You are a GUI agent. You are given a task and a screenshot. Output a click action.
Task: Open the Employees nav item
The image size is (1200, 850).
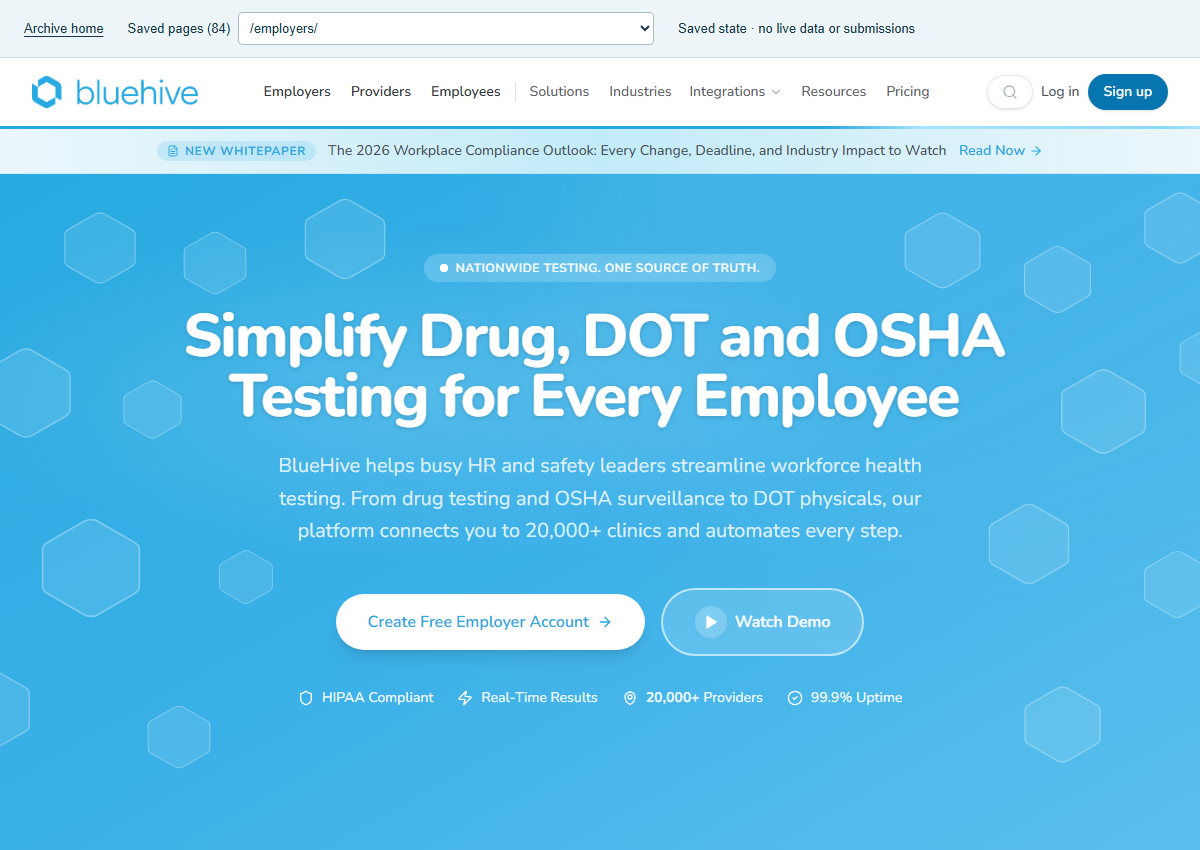pos(466,92)
